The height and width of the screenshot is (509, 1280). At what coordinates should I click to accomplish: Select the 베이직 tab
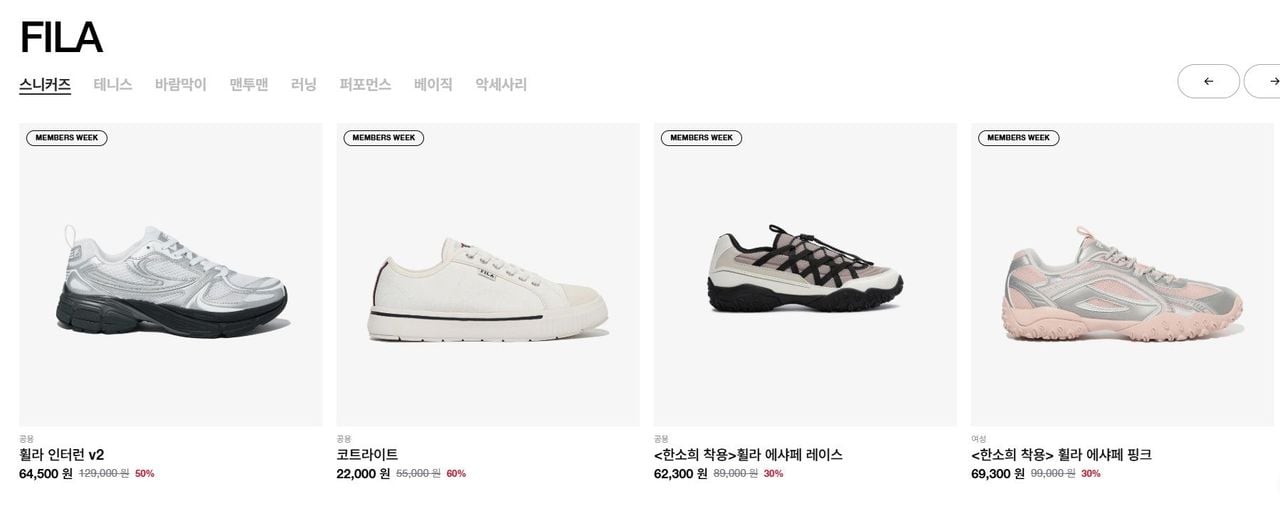[x=433, y=85]
